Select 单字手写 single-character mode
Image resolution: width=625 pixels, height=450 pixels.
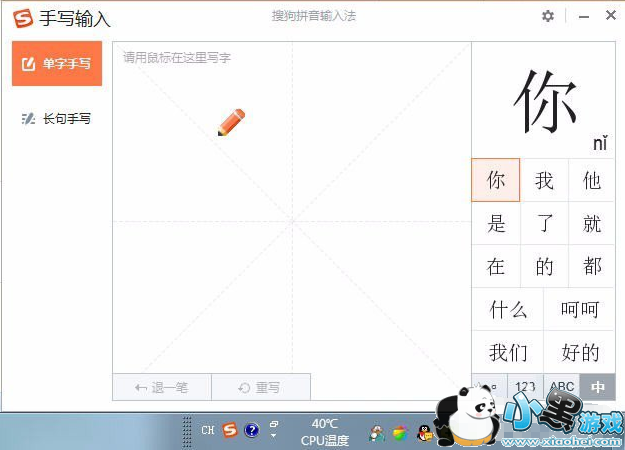pyautogui.click(x=57, y=63)
